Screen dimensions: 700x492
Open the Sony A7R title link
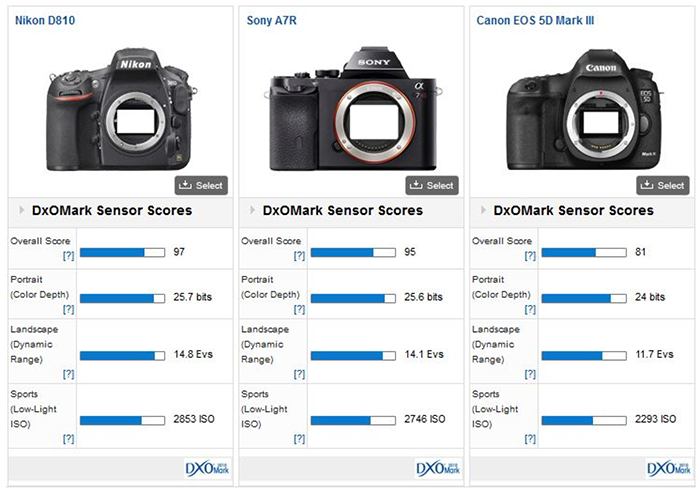(x=271, y=21)
